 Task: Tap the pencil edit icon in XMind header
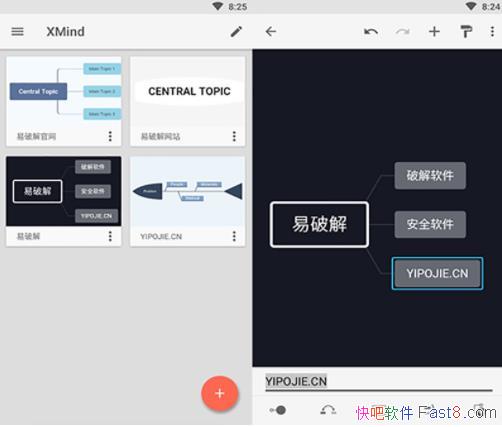[x=236, y=32]
